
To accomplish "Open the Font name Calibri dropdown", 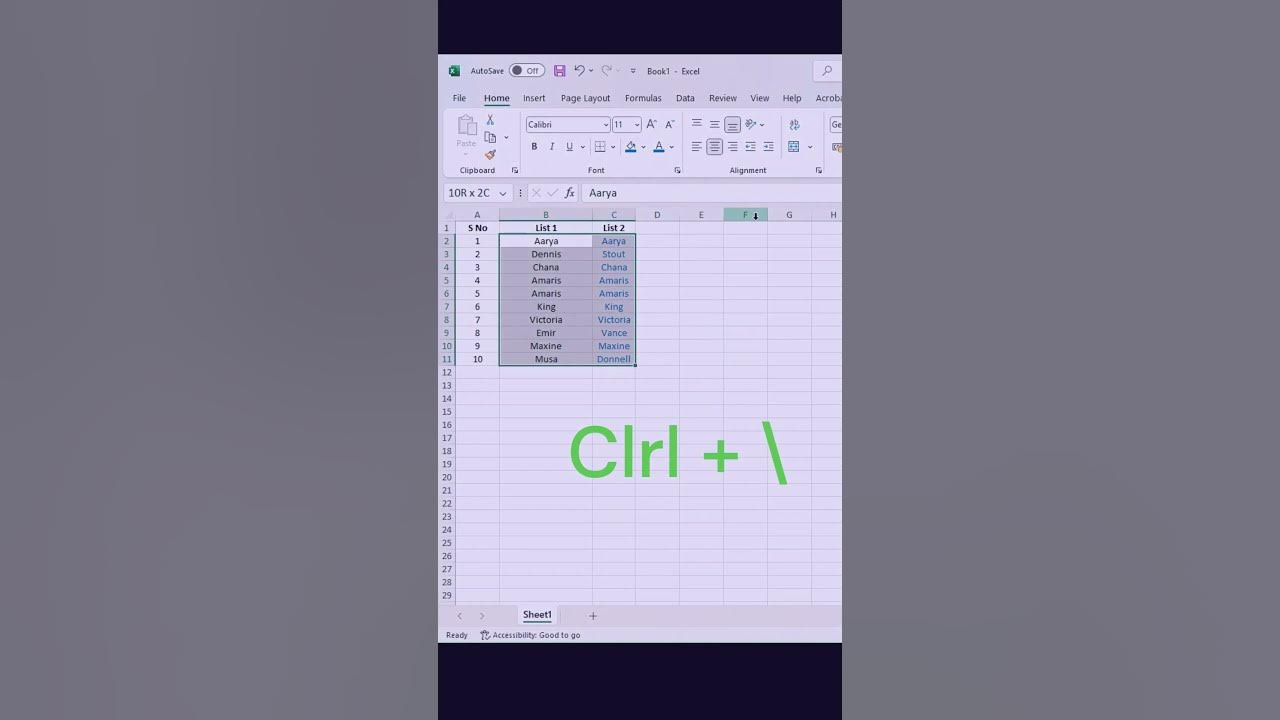I will pos(606,125).
